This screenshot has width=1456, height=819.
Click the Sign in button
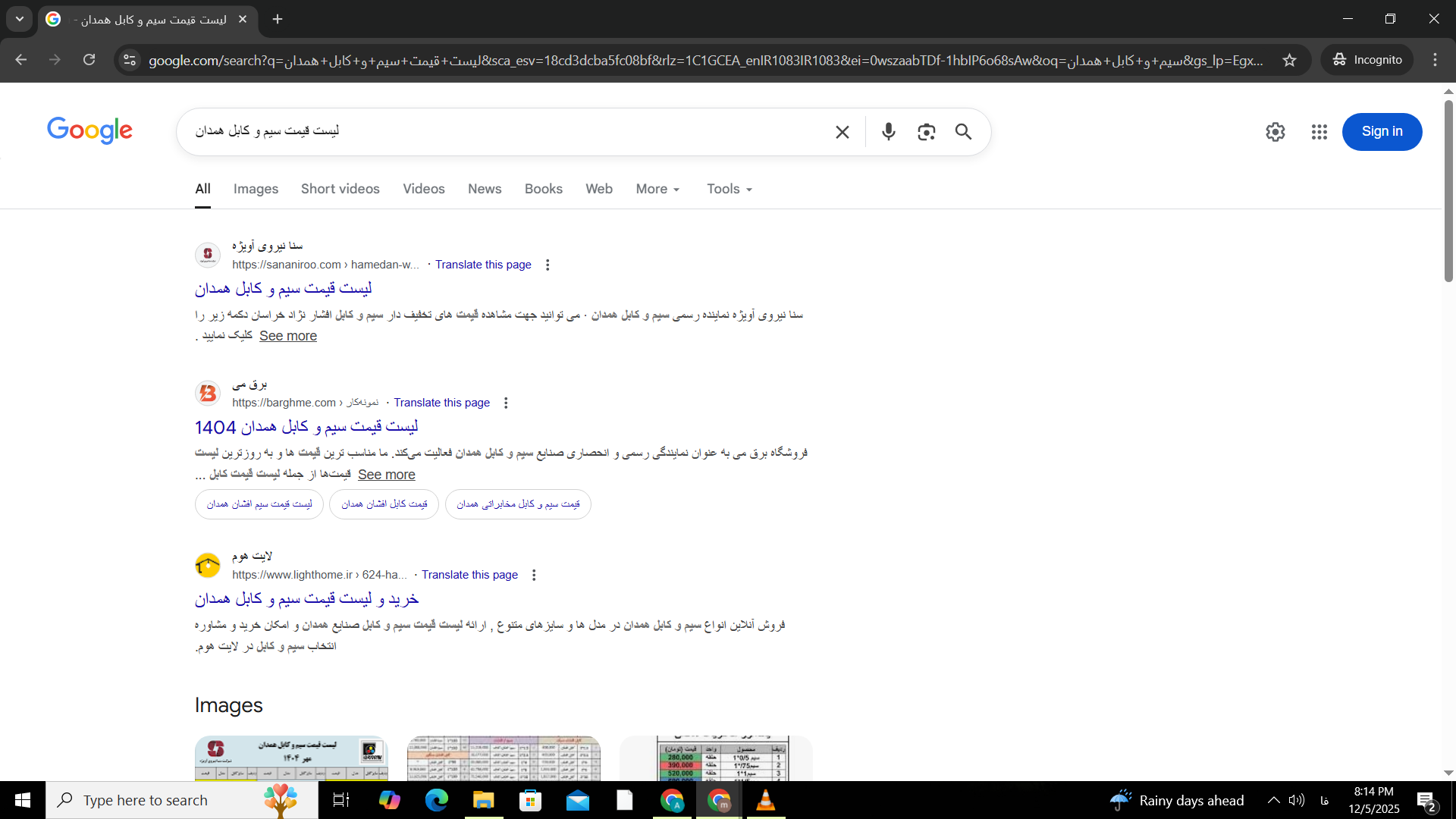coord(1382,131)
